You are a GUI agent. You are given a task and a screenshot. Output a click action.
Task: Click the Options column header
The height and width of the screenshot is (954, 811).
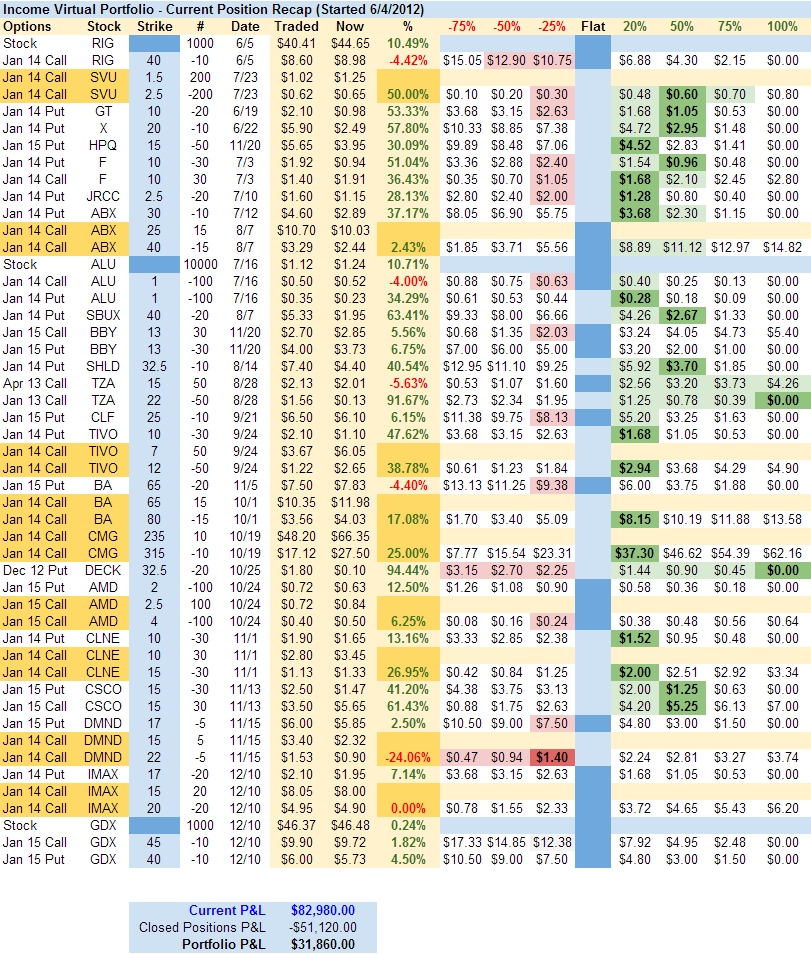27,27
